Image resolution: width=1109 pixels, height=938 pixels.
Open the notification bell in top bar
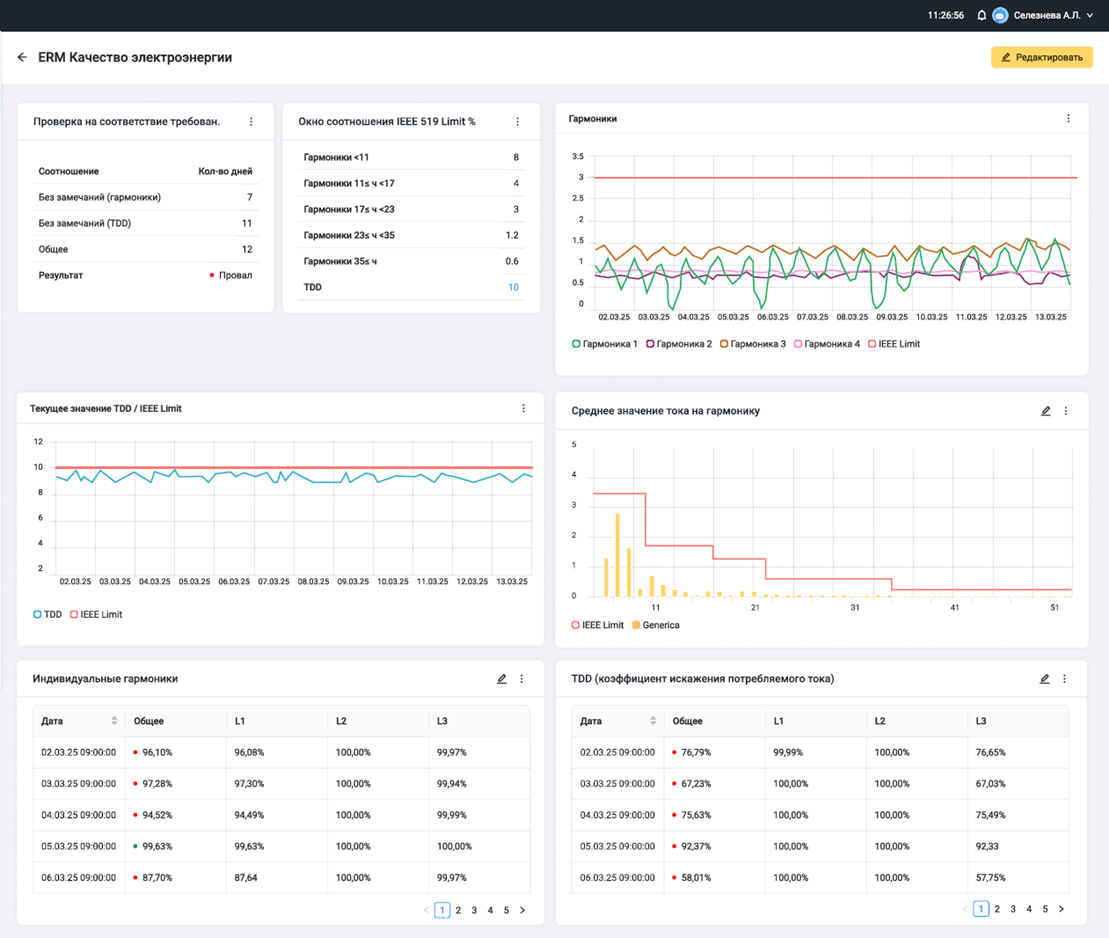click(981, 16)
